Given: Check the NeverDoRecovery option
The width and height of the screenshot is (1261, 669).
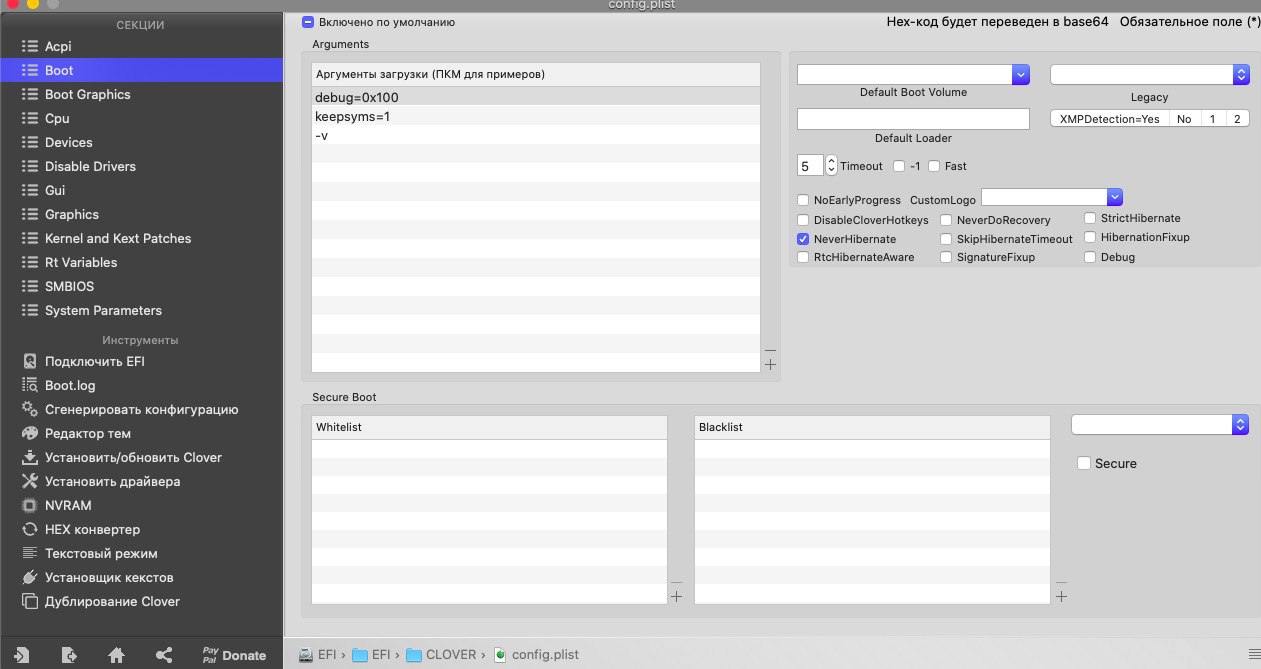Looking at the screenshot, I should pos(946,220).
